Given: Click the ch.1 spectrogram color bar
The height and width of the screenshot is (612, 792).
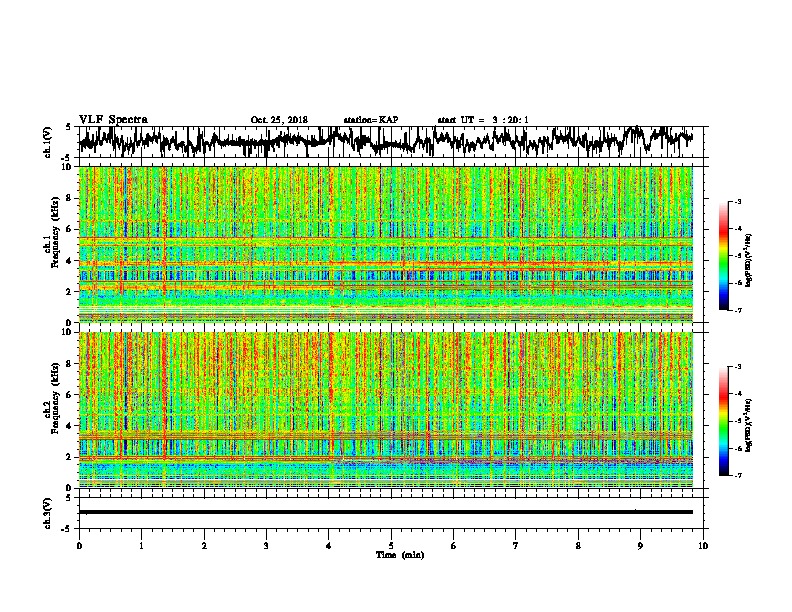Looking at the screenshot, I should pyautogui.click(x=724, y=256).
